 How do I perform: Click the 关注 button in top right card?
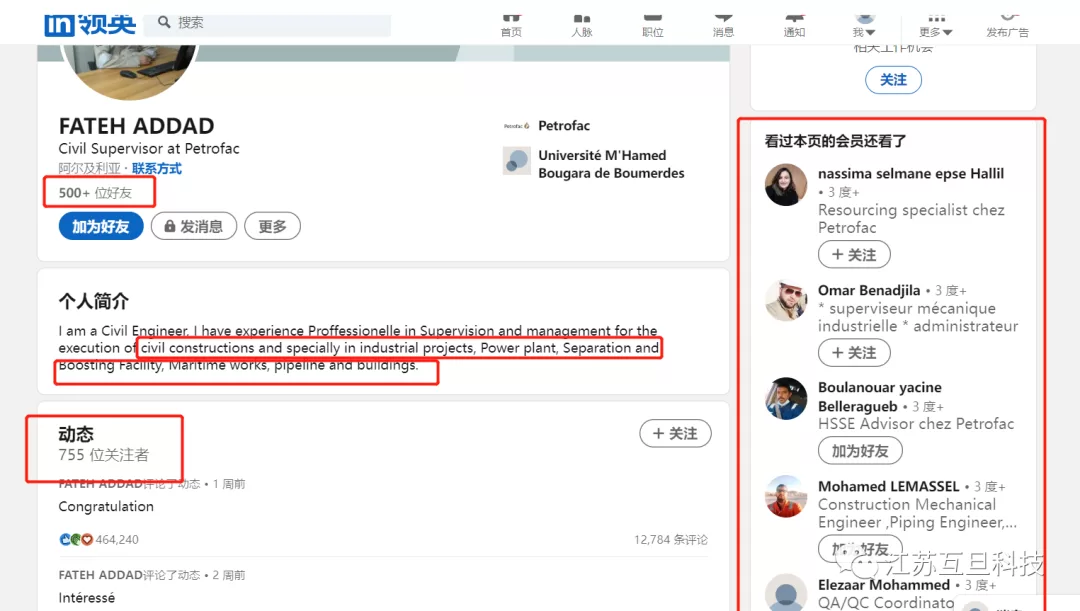(x=893, y=80)
